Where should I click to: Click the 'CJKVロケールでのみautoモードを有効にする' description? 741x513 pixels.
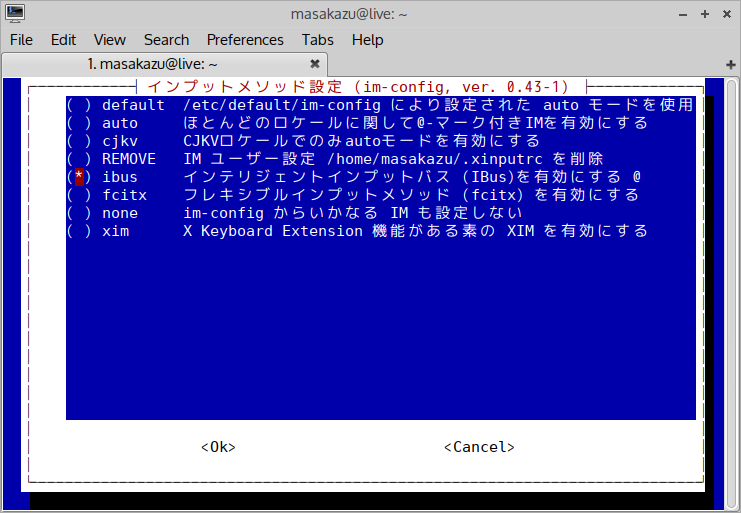[362, 141]
